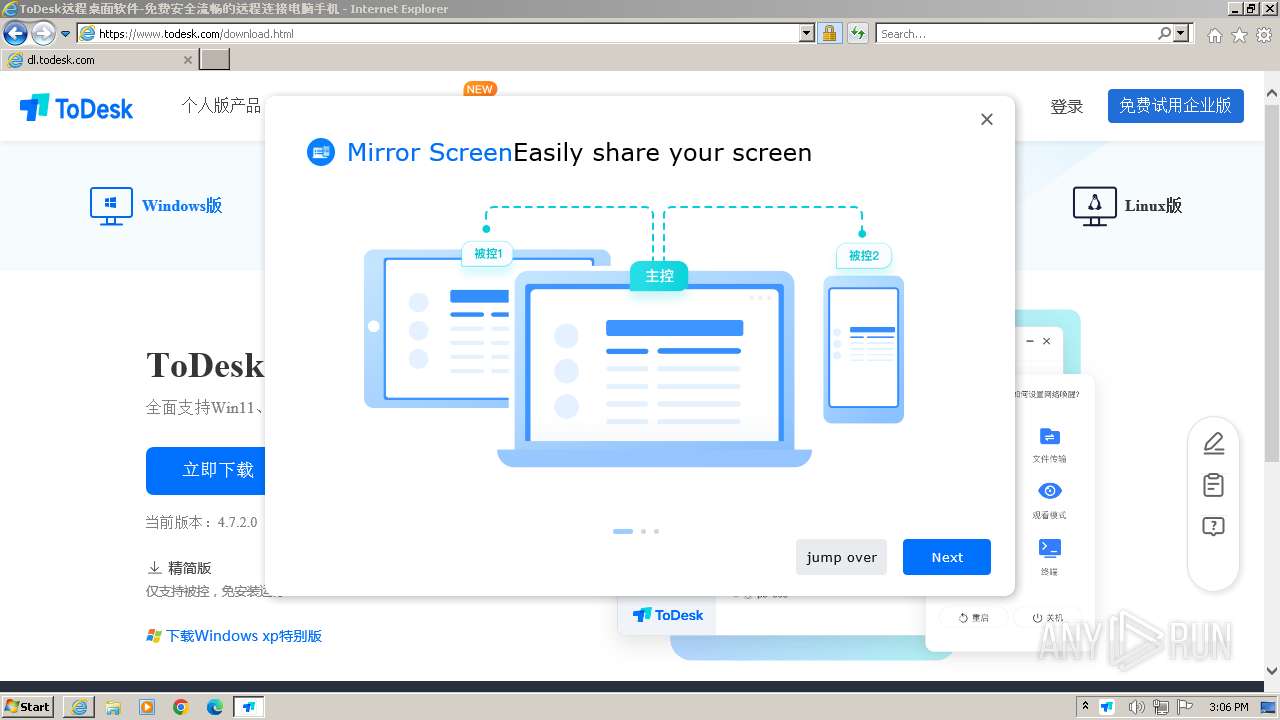
Task: Click the pencil feedback icon in sidebar
Action: point(1213,443)
